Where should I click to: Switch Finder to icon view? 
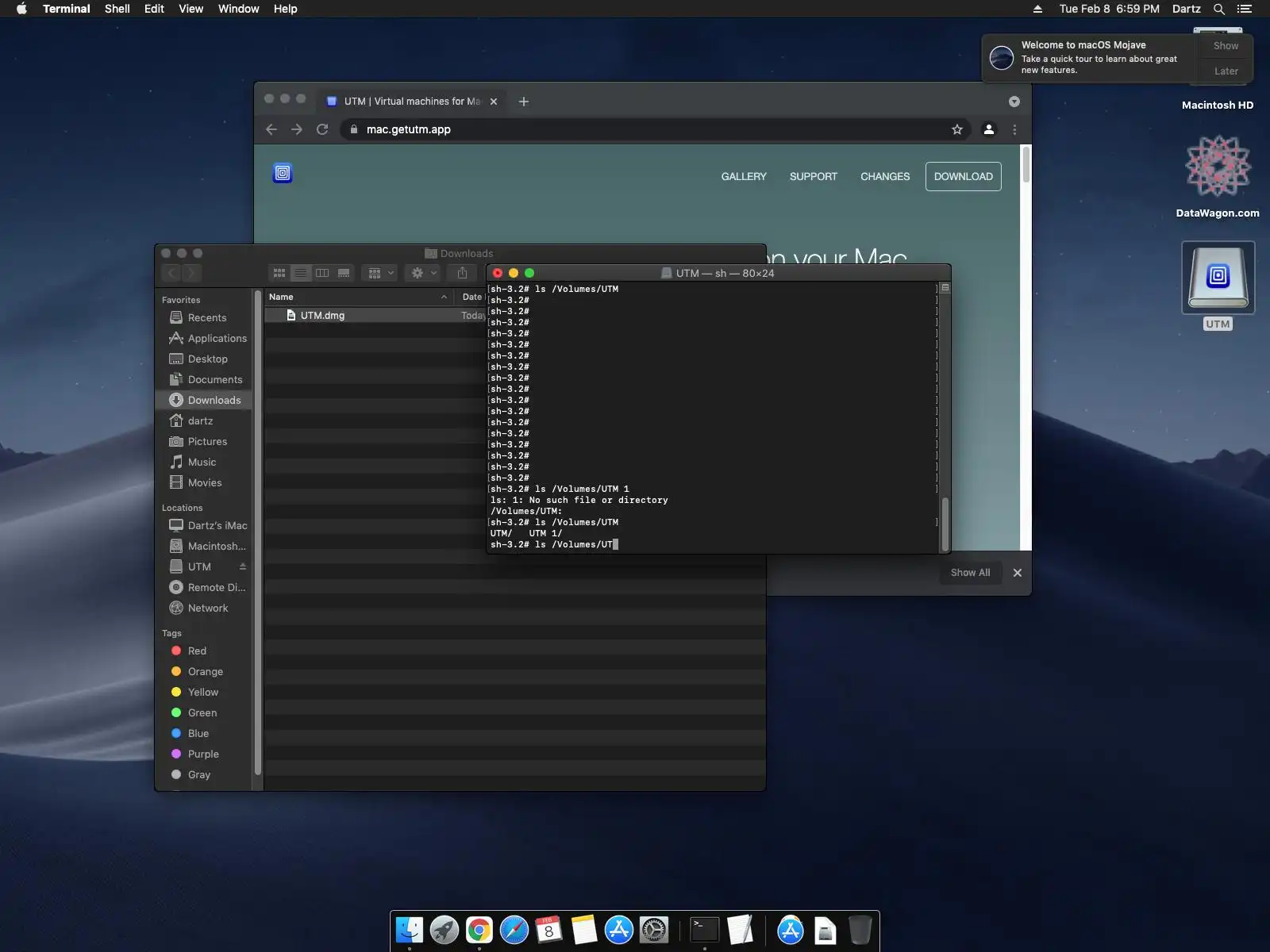279,273
